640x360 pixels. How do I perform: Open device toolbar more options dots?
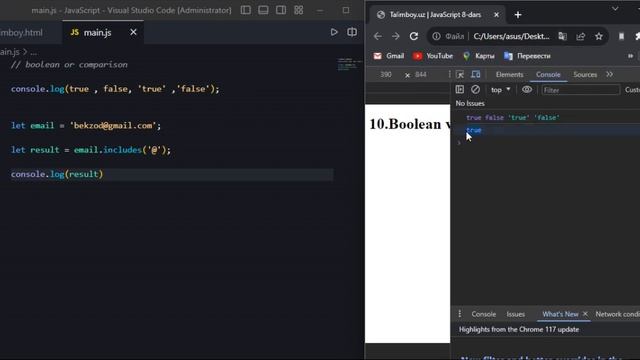click(x=449, y=74)
